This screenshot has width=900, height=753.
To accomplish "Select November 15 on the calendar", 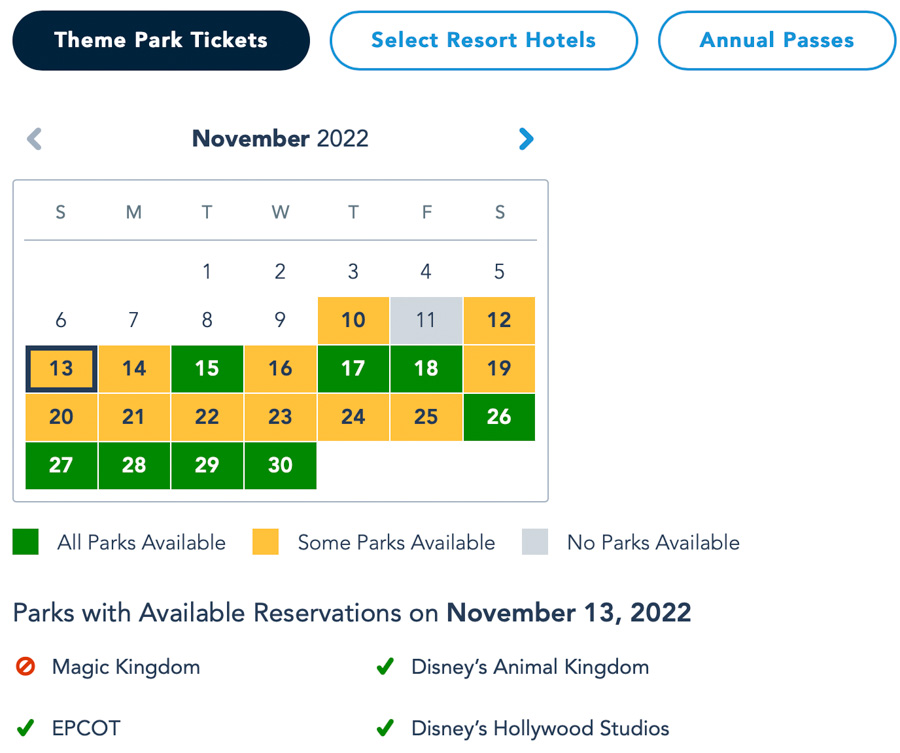I will coord(207,368).
